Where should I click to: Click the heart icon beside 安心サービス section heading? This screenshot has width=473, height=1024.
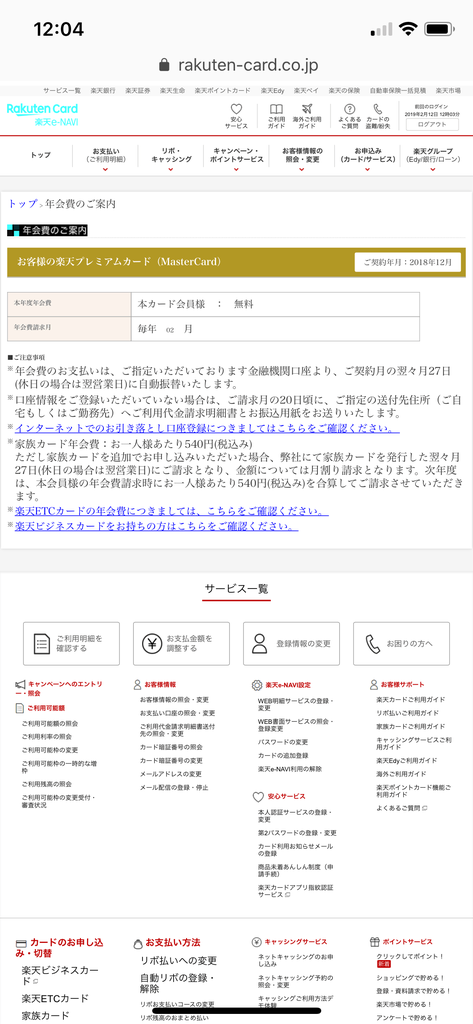coord(258,797)
